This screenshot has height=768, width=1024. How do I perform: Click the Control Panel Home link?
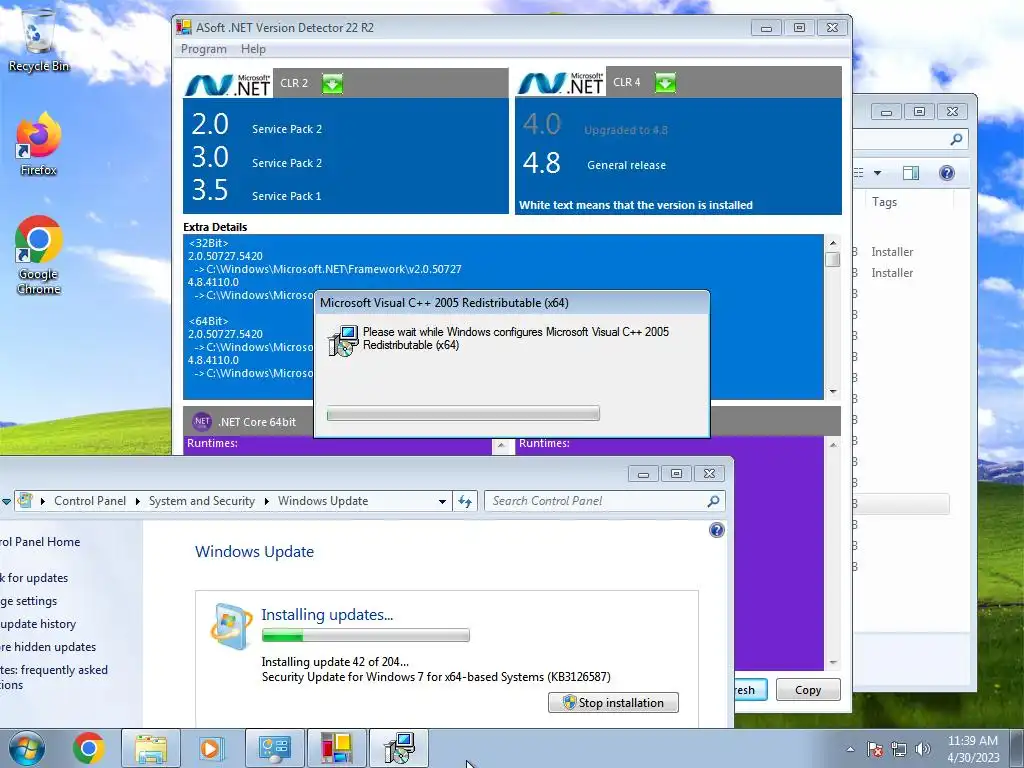[x=40, y=541]
